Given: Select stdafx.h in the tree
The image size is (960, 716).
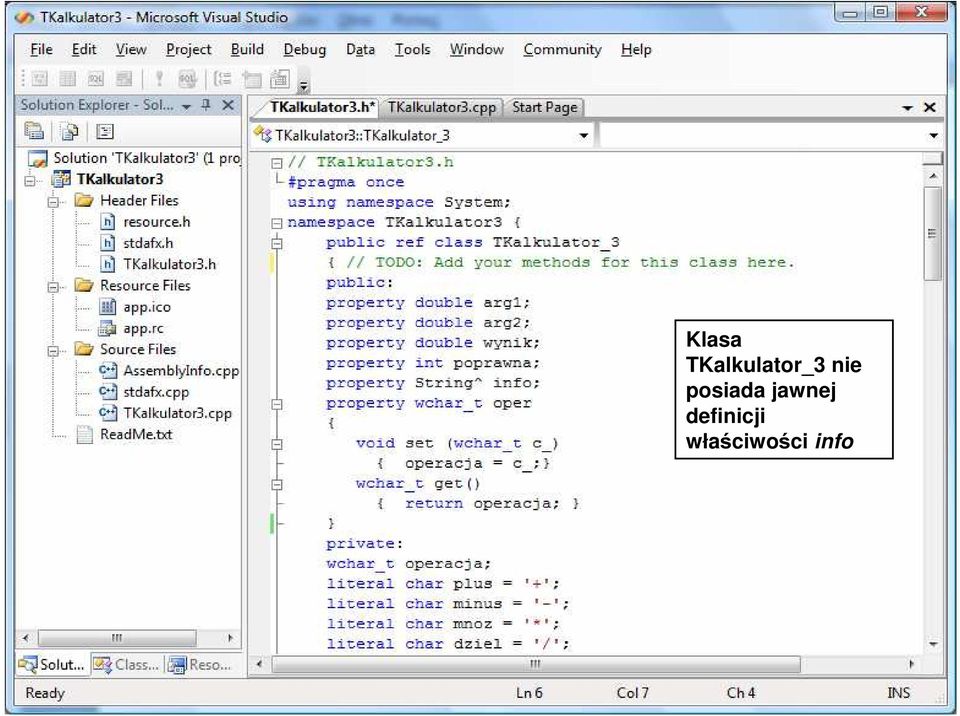Looking at the screenshot, I should pyautogui.click(x=137, y=243).
